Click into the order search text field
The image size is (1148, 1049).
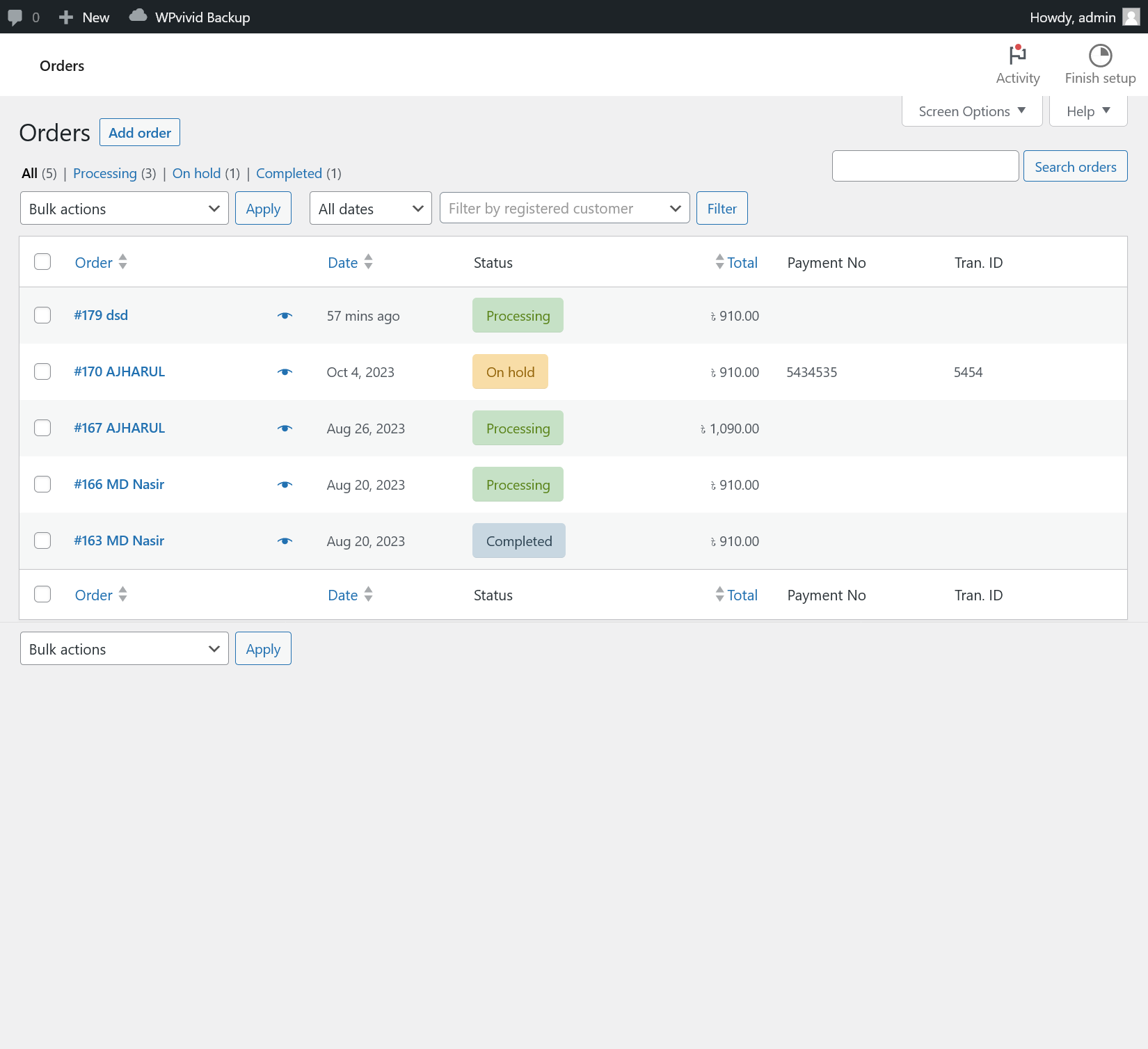[925, 166]
